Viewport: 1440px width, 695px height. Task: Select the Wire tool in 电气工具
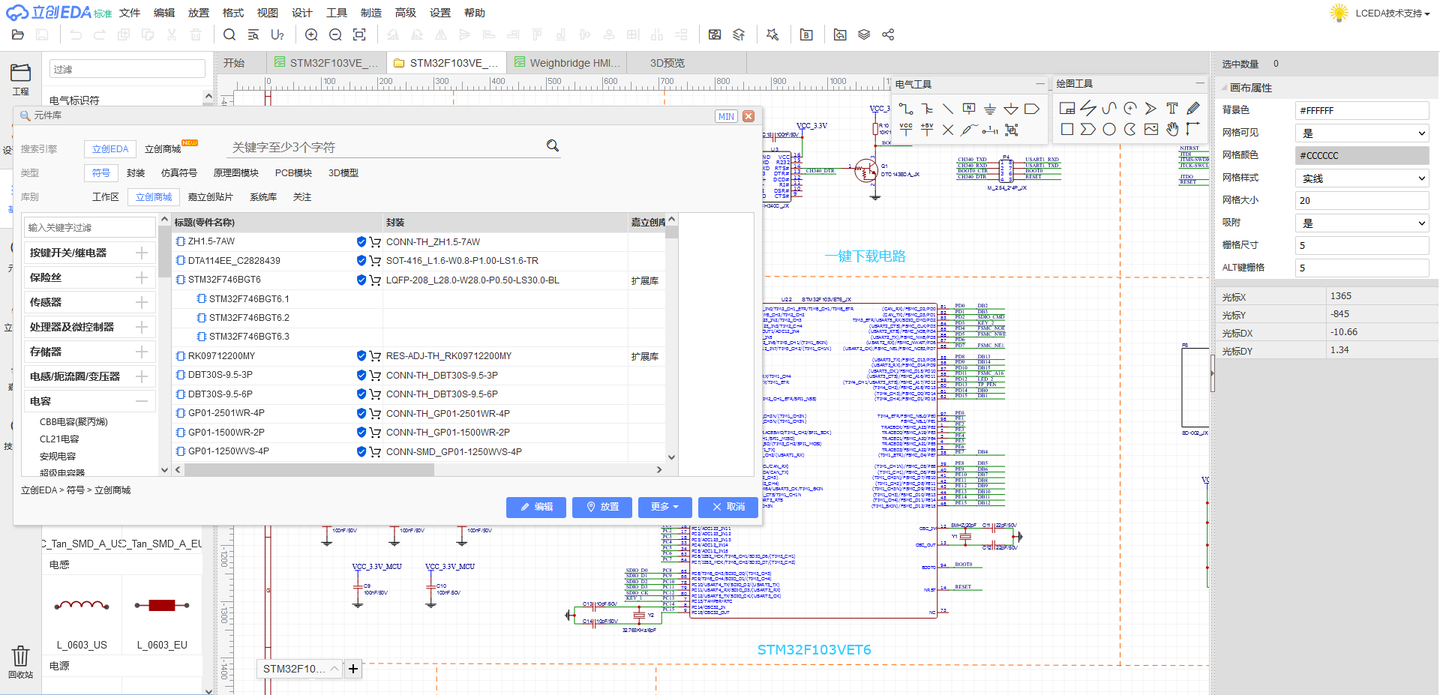(906, 108)
